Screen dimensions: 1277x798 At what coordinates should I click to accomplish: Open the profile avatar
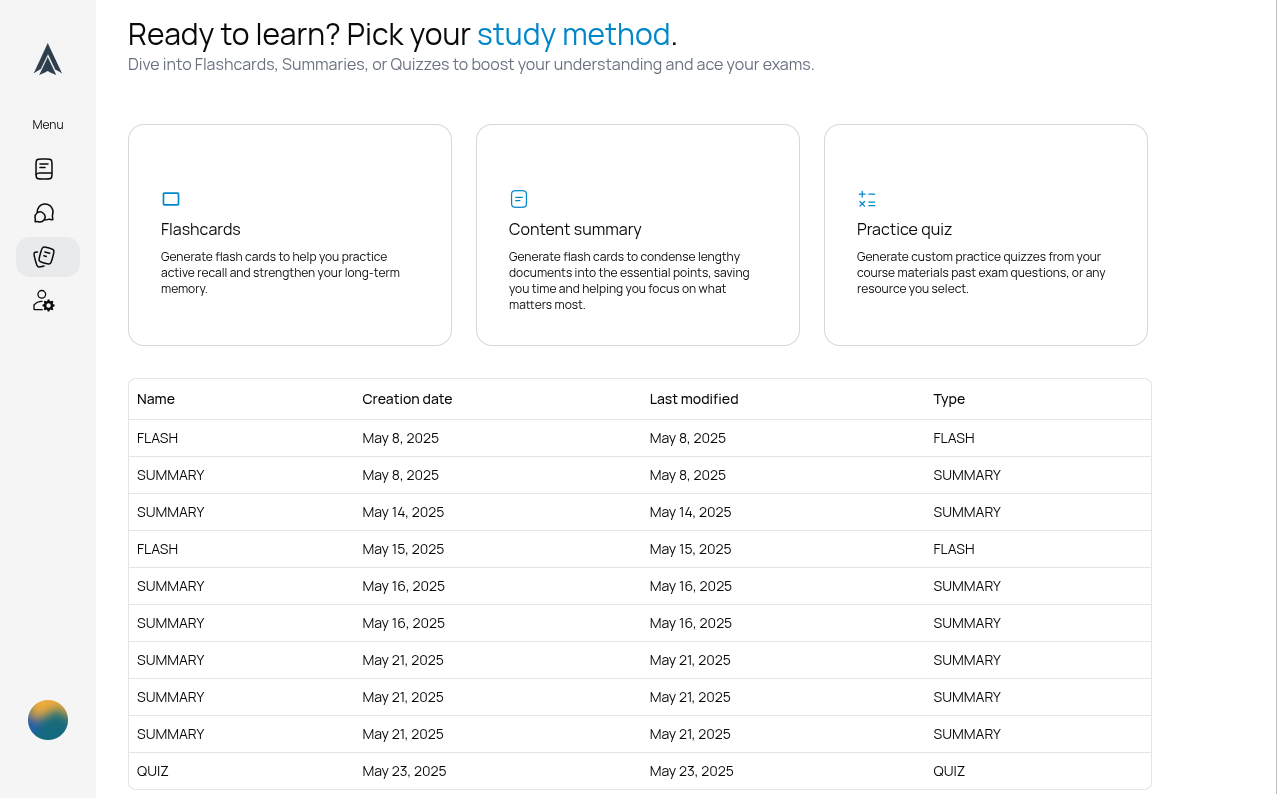coord(48,720)
